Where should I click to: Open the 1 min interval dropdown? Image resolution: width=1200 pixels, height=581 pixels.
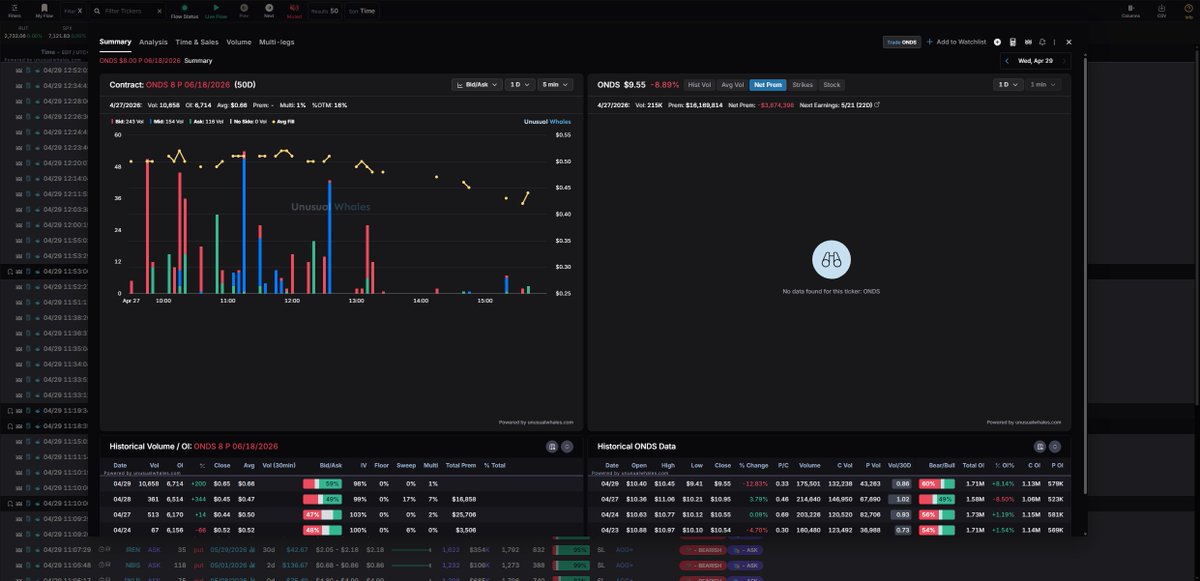pos(1044,85)
